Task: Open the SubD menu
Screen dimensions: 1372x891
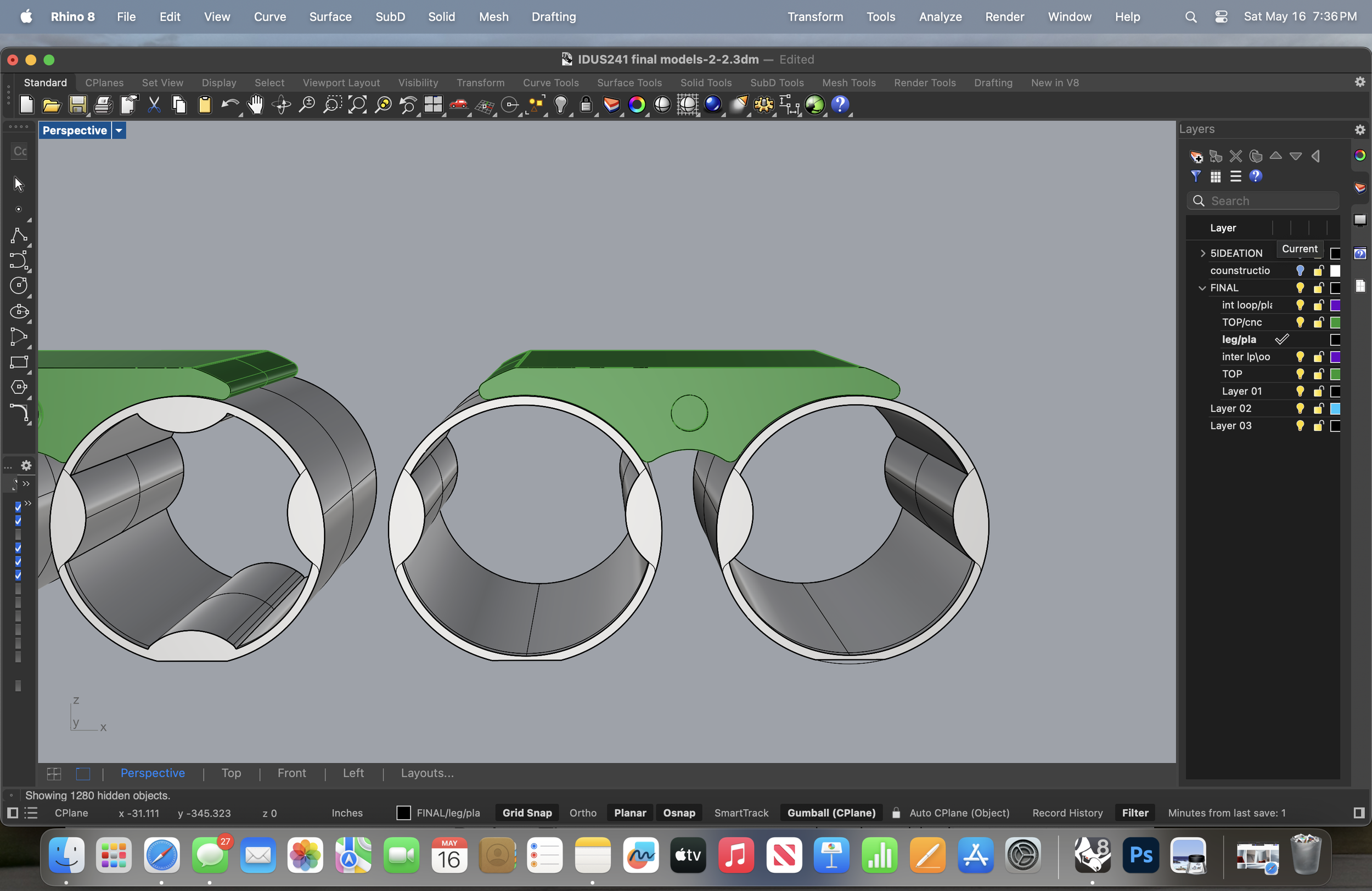Action: point(390,16)
